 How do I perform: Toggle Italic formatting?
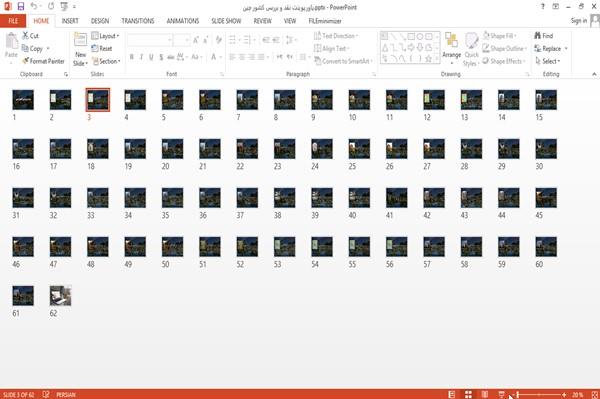click(141, 57)
